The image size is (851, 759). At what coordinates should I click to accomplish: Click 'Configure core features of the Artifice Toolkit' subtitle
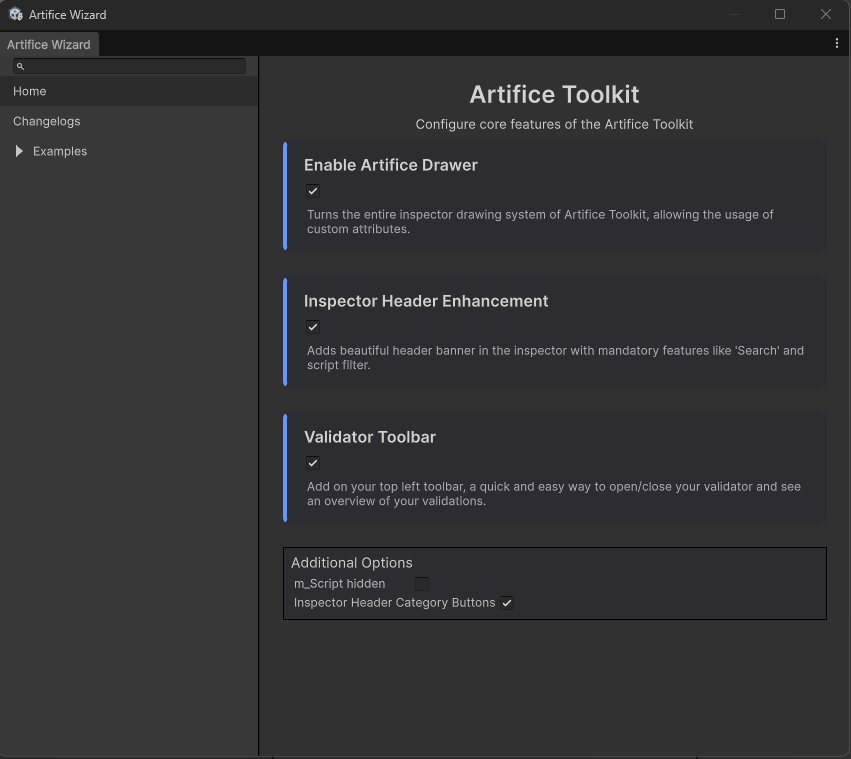tap(554, 124)
